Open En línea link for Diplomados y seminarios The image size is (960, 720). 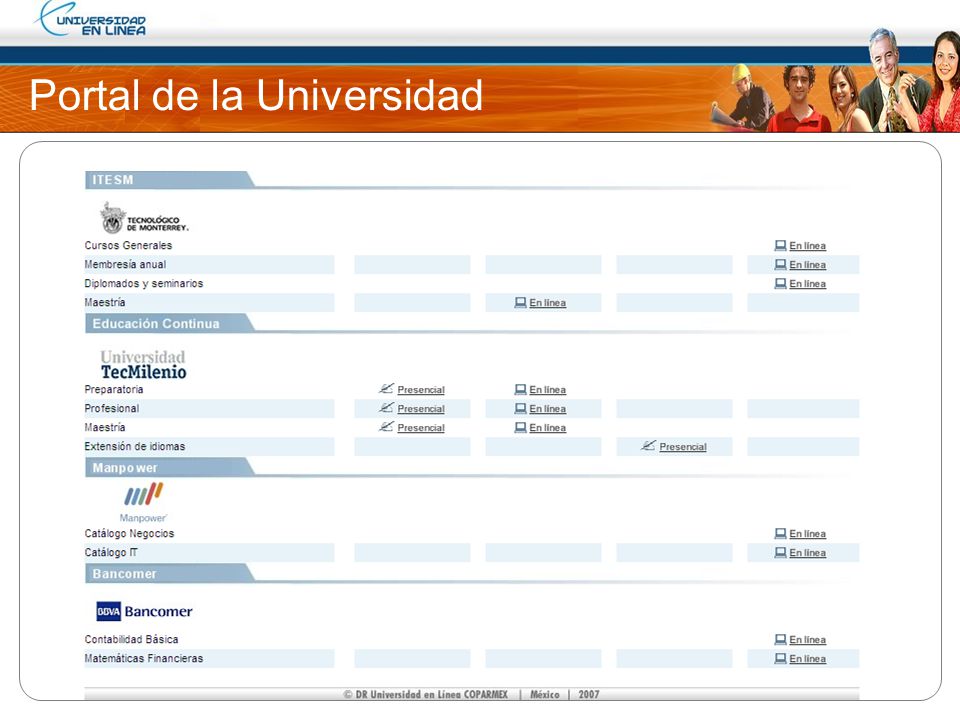808,284
